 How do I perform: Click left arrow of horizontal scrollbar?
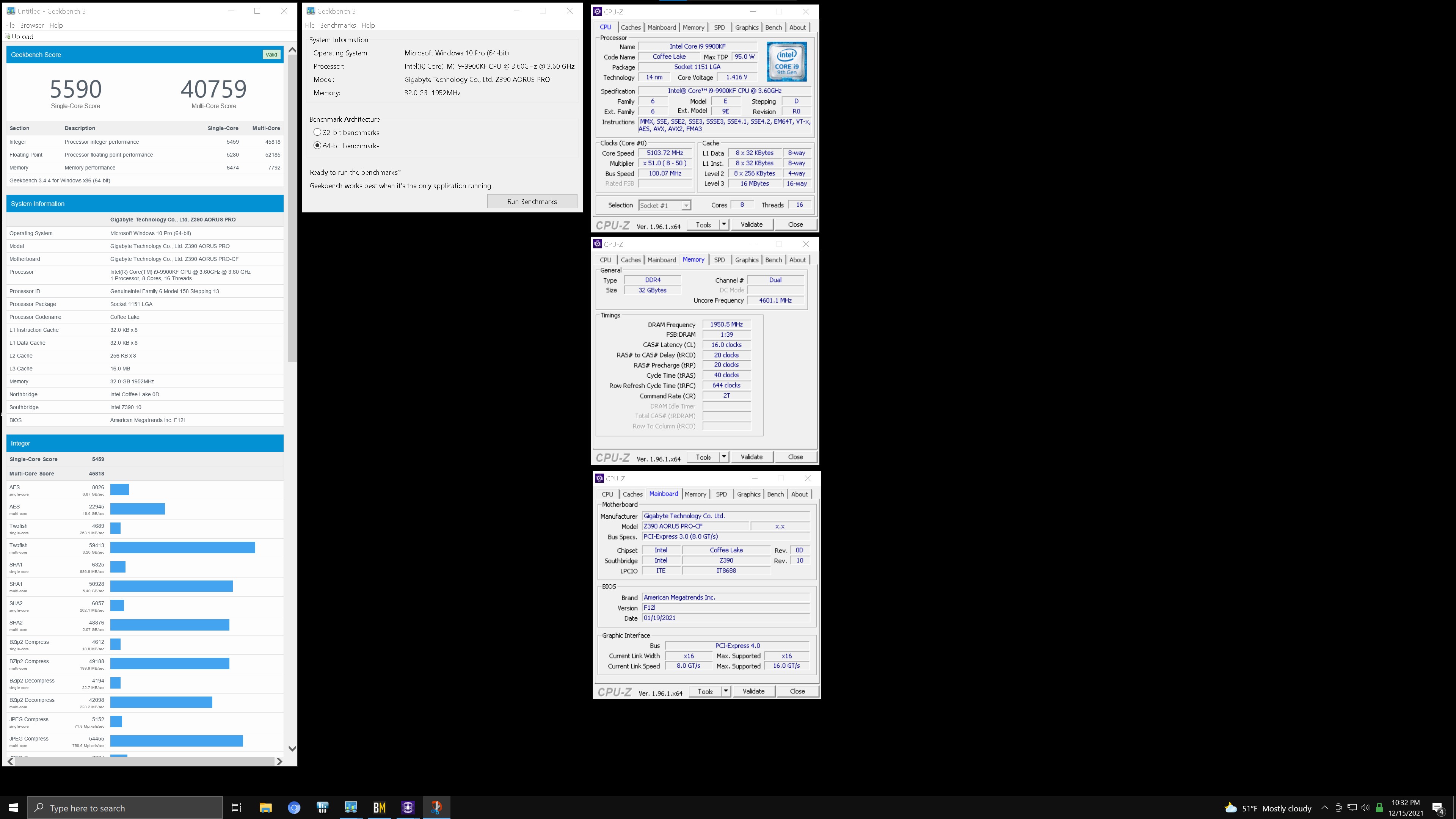[x=10, y=761]
